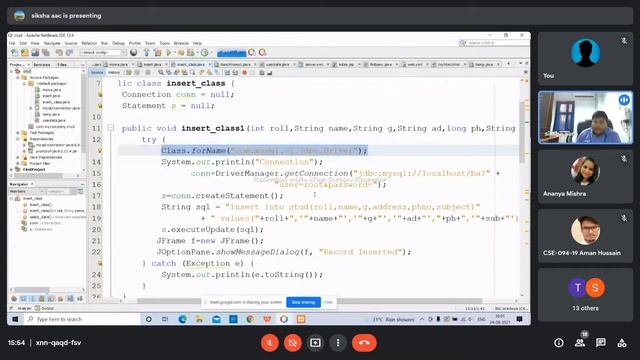
Task: Open Meet more options menu
Action: (x=338, y=343)
